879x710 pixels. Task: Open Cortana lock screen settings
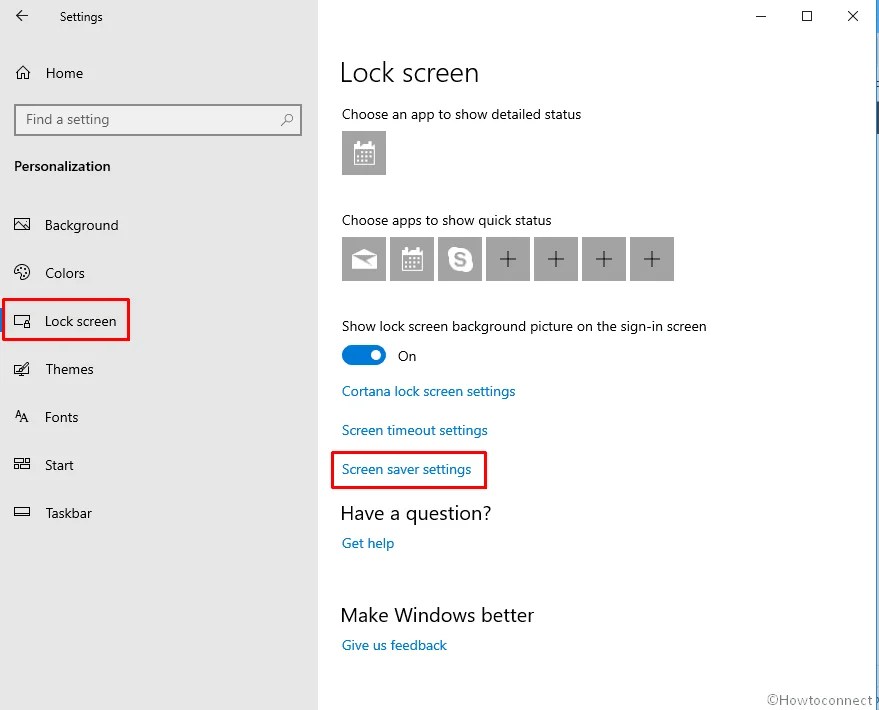(428, 392)
